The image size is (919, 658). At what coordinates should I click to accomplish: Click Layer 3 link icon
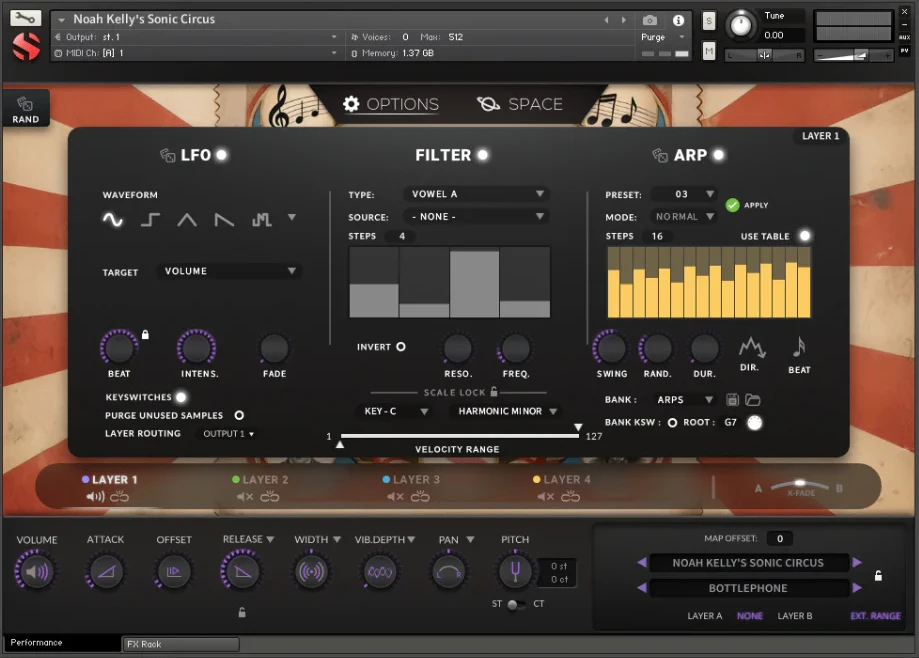coord(420,497)
